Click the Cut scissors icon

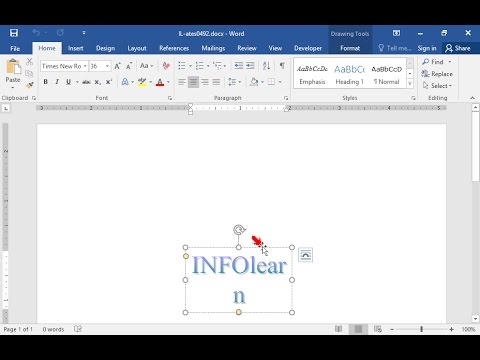pyautogui.click(x=30, y=62)
